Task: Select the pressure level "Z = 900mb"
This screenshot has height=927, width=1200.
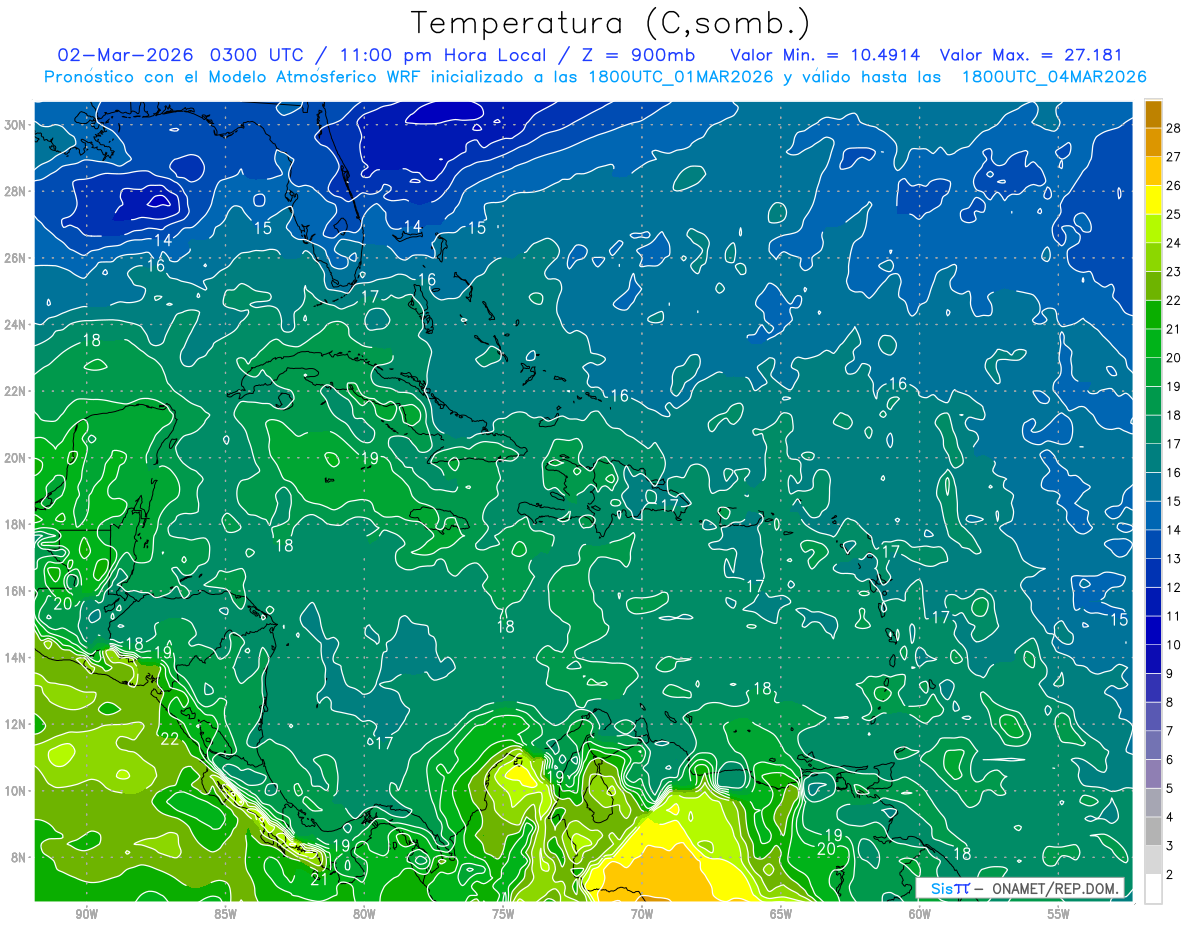Action: coord(640,55)
